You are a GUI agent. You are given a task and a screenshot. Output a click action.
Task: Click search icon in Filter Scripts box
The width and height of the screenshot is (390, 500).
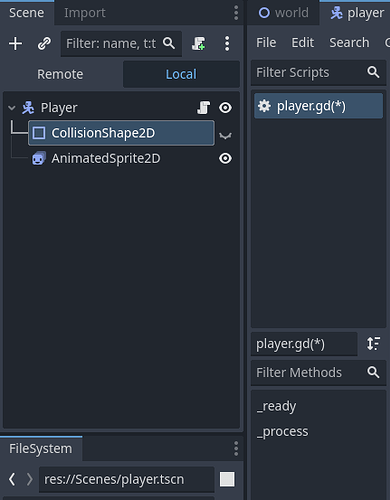pyautogui.click(x=373, y=72)
